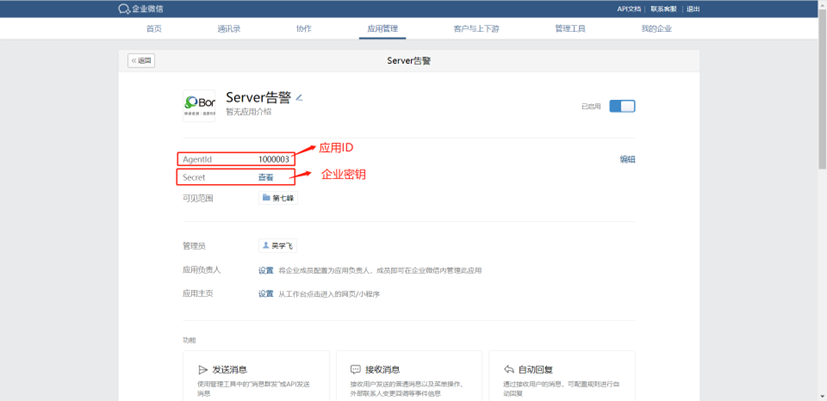
Task: Select the 客户与上下游 tab
Action: (476, 29)
